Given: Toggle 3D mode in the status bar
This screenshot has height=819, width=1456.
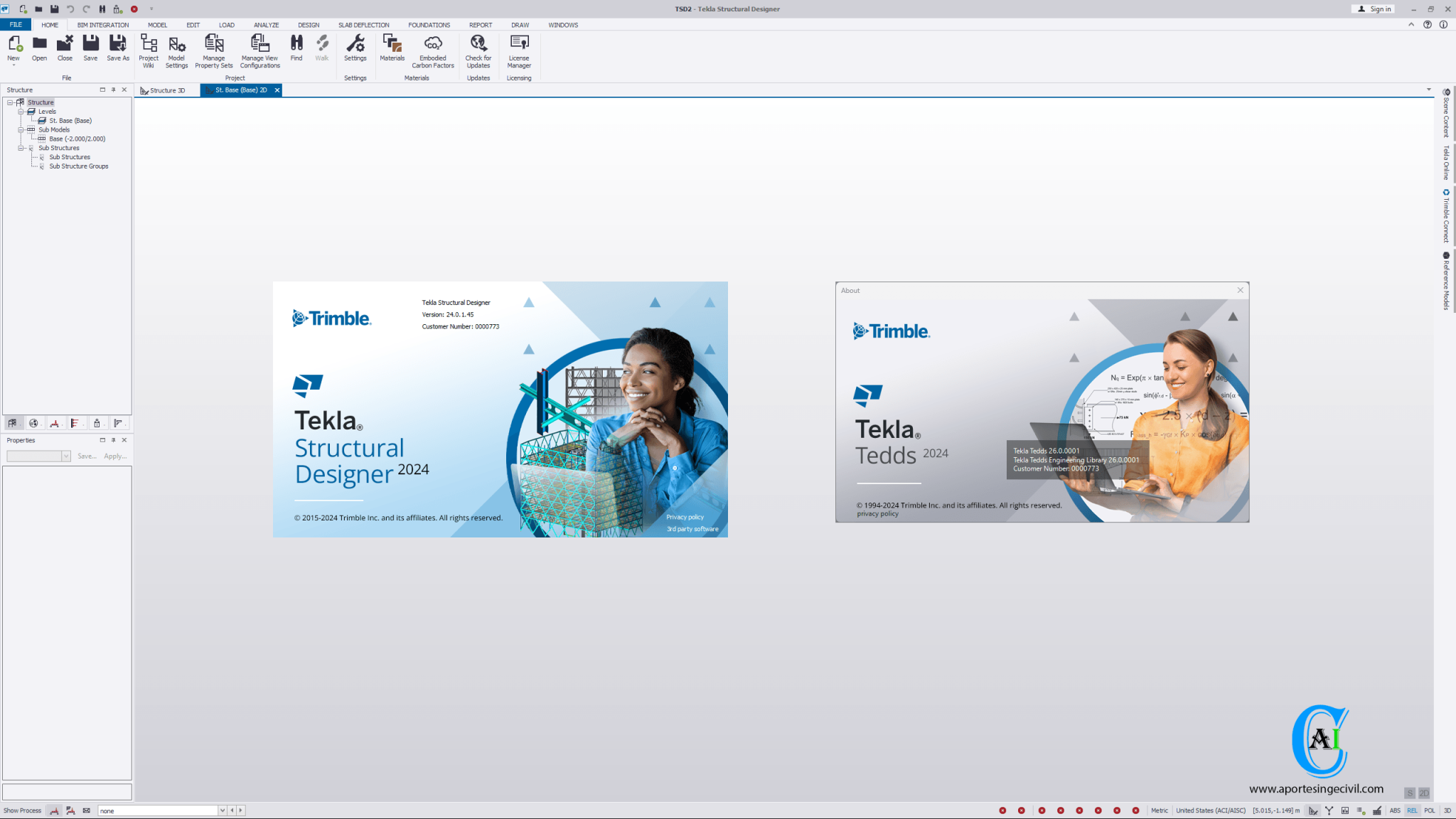Looking at the screenshot, I should [1447, 810].
